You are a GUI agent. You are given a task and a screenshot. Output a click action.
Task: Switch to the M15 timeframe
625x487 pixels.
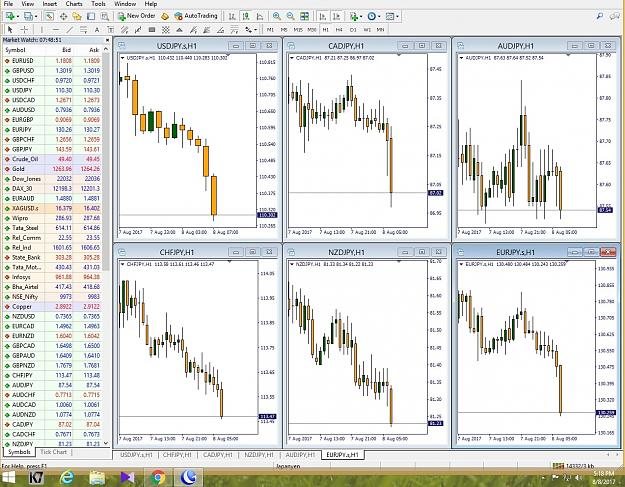pos(298,29)
